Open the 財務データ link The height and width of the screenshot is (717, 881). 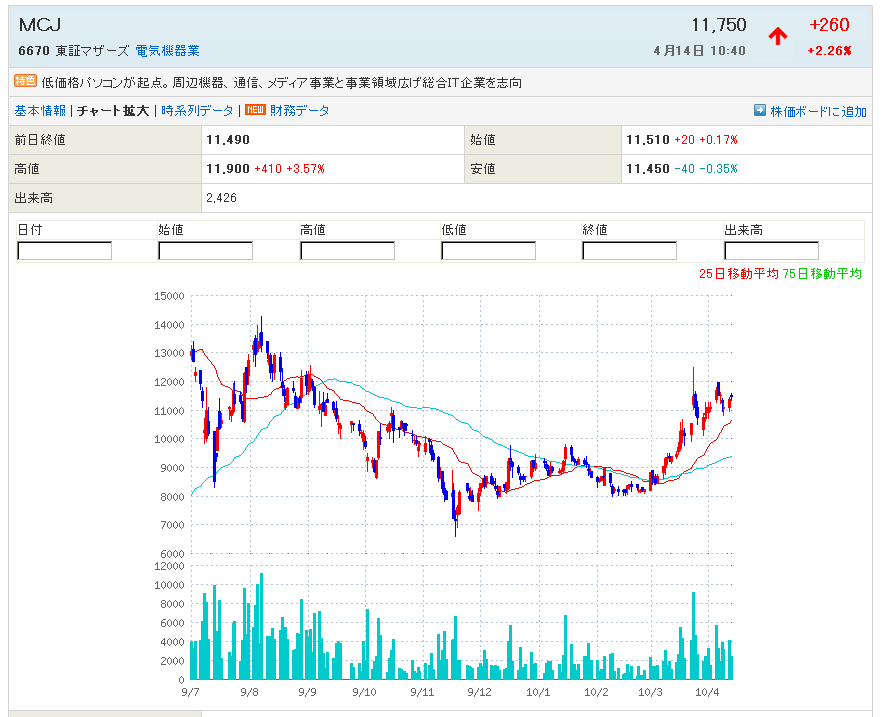click(x=300, y=111)
